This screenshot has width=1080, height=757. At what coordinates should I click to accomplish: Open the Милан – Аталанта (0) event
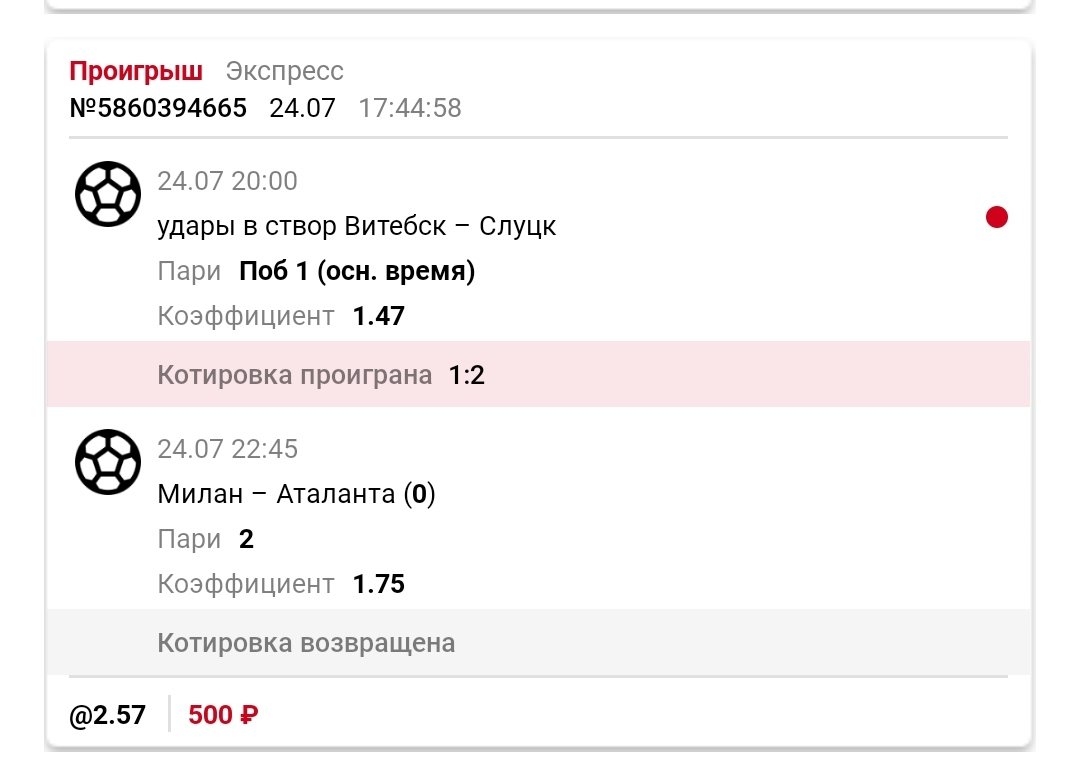[296, 494]
